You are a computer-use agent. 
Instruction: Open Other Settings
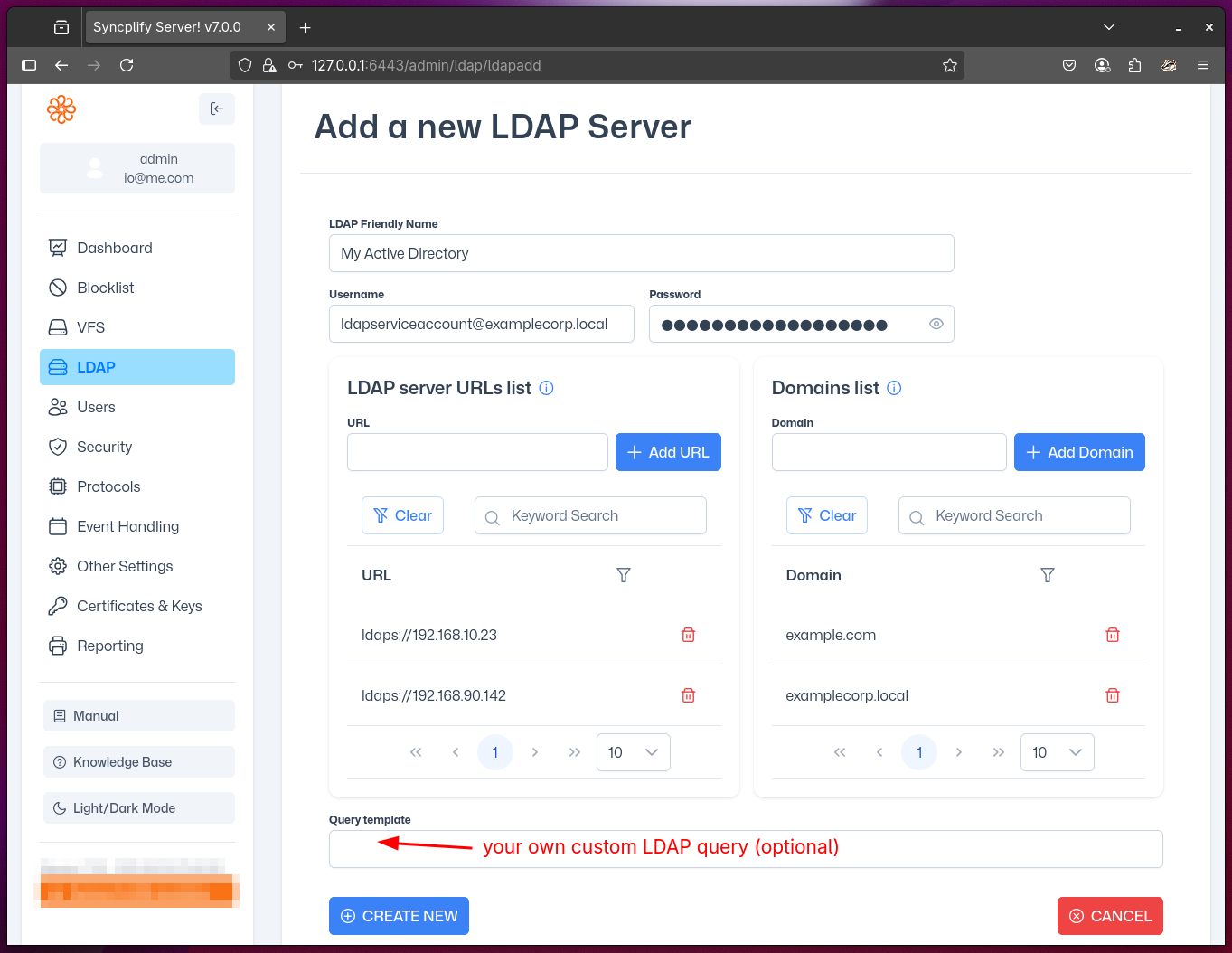point(137,566)
